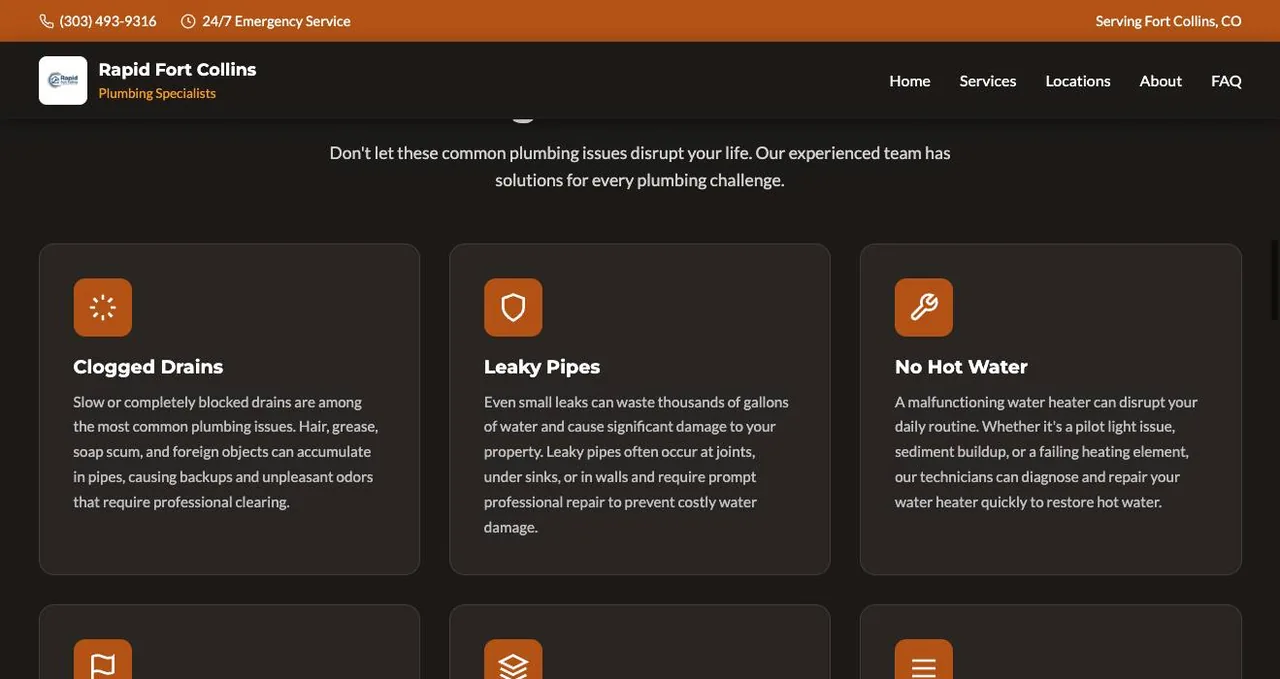Click the phone icon in top bar
The image size is (1280, 679).
tap(46, 21)
